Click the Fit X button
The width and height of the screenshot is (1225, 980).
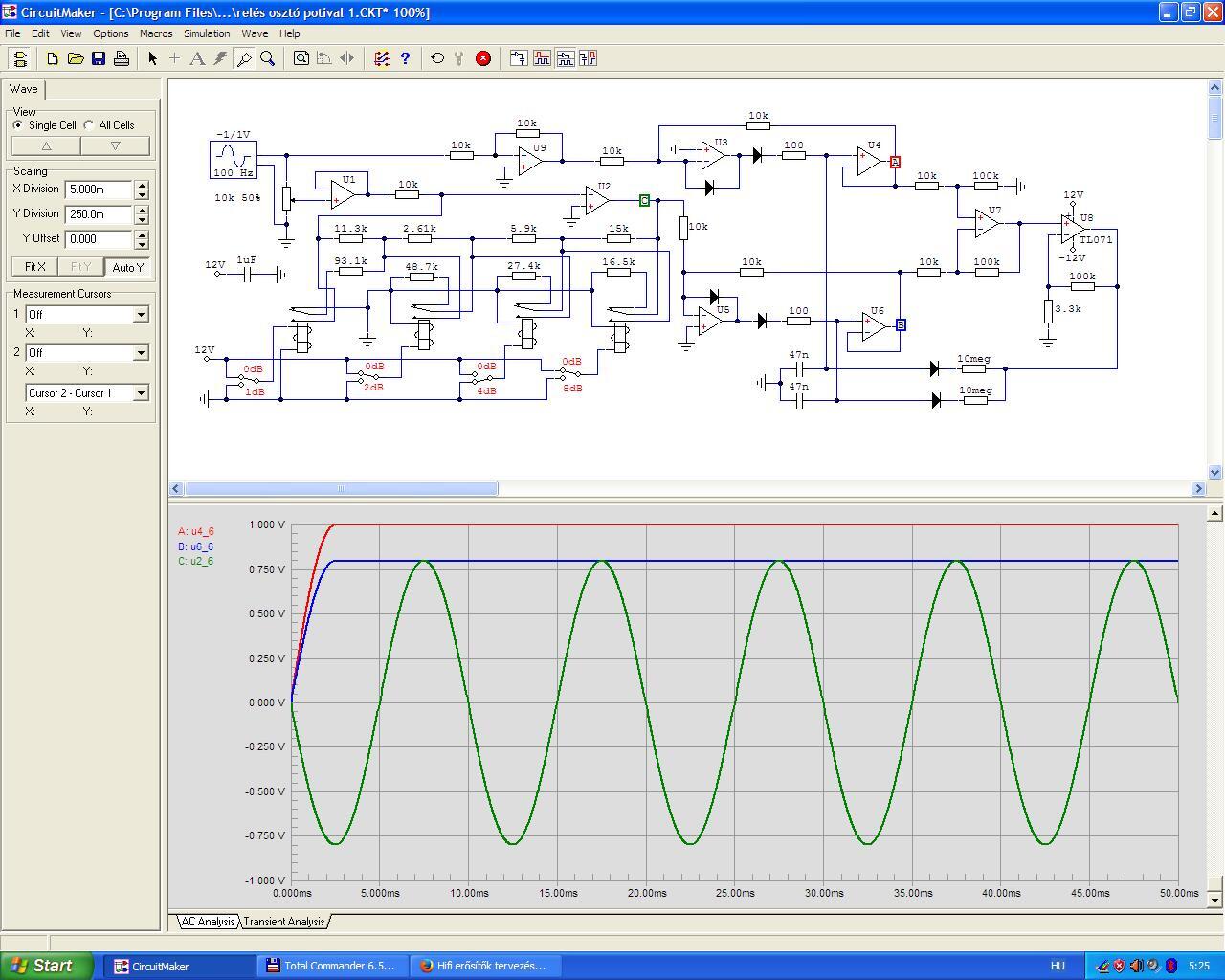click(35, 267)
